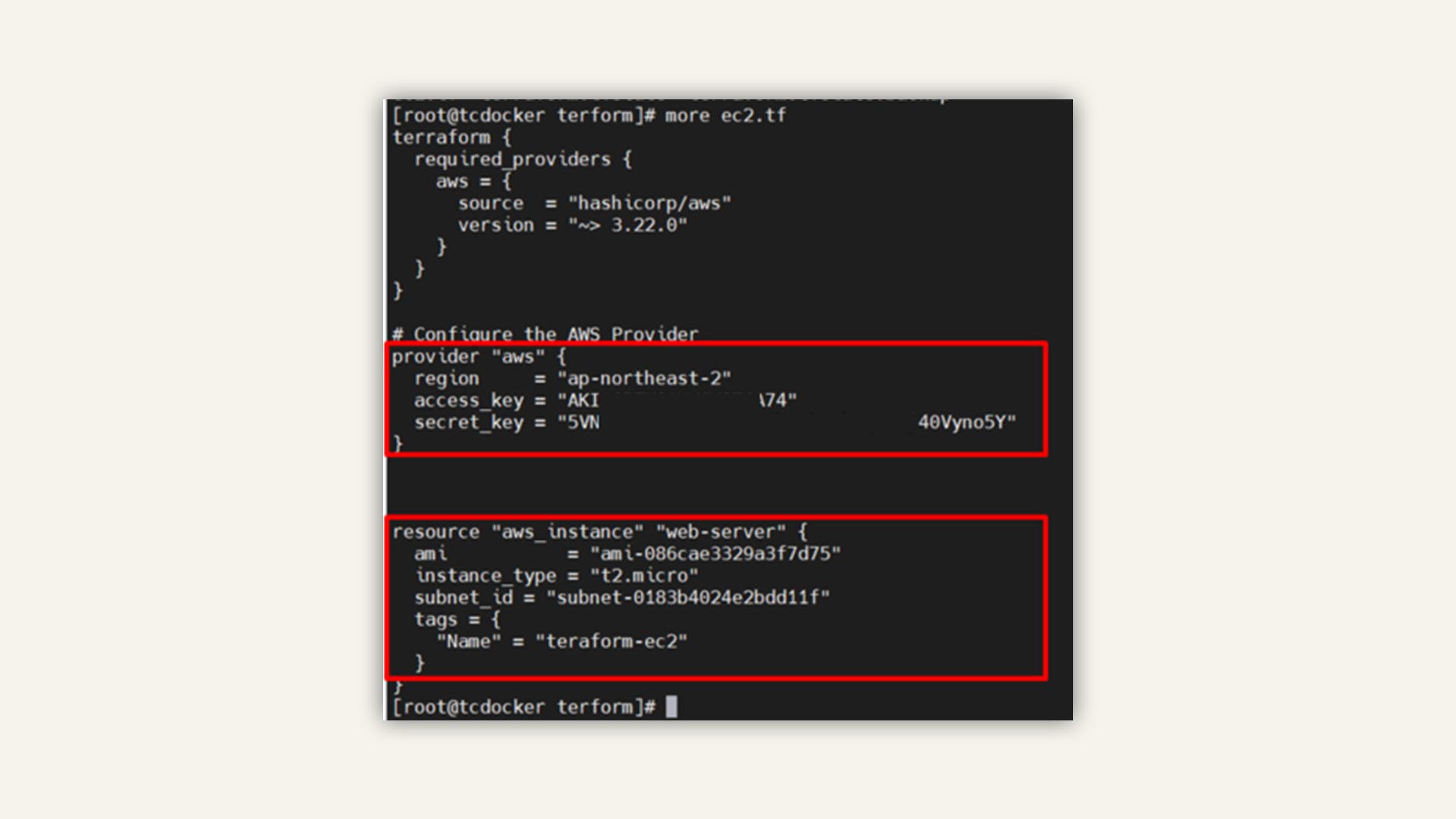1456x819 pixels.
Task: Click the final '[root@tcdocker terform]#' prompt
Action: 524,707
